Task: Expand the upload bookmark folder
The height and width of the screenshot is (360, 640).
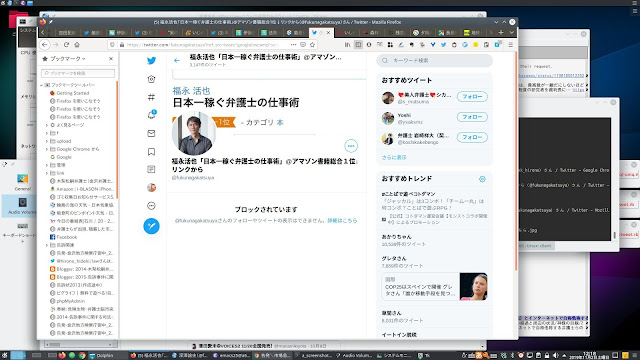Action: coord(47,141)
